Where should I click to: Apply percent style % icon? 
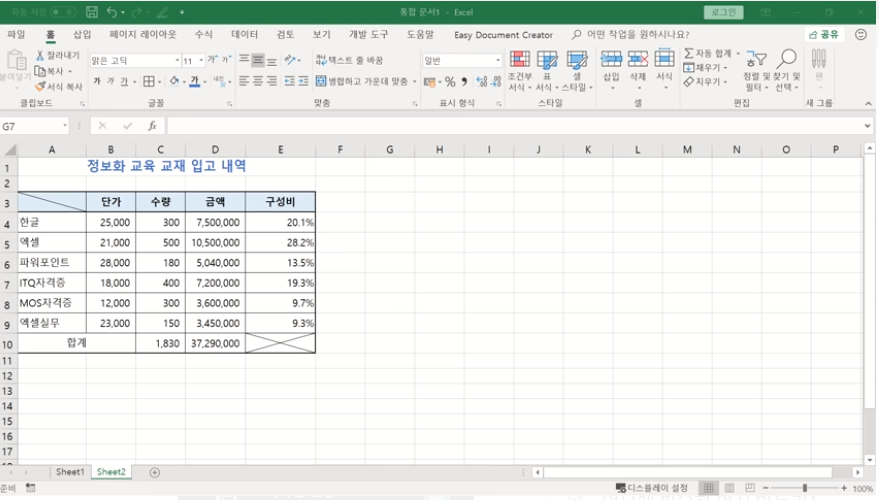coord(450,82)
